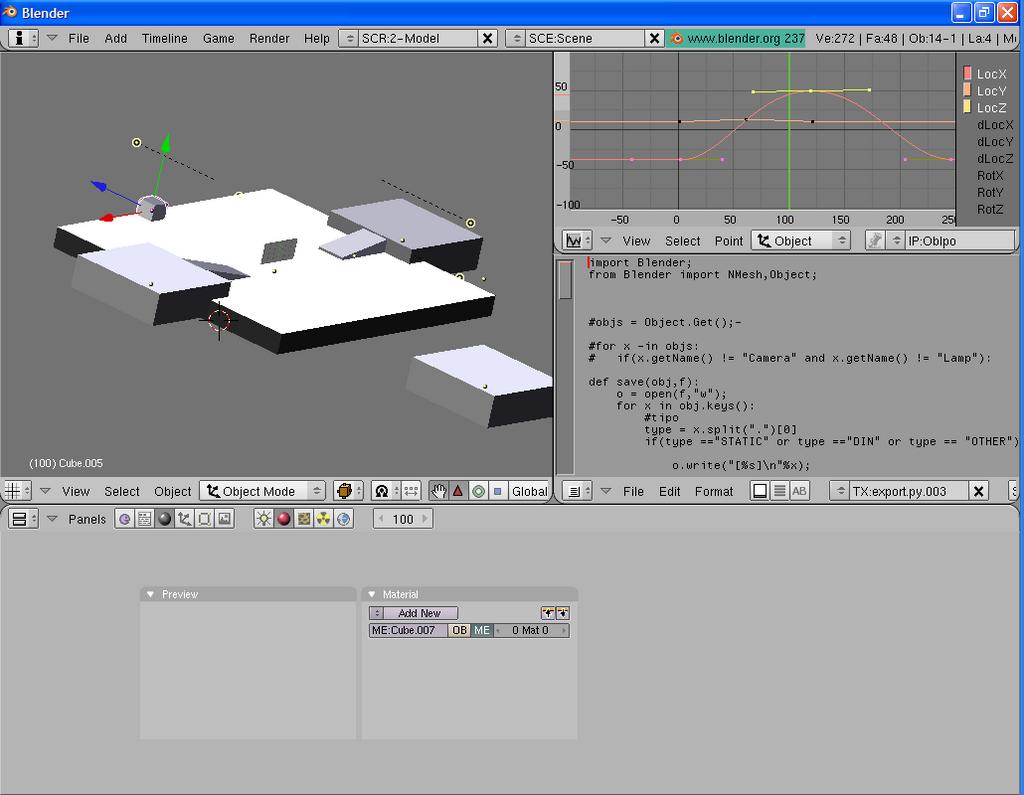Unlink the TX:export.py.003 text block

pyautogui.click(x=978, y=491)
